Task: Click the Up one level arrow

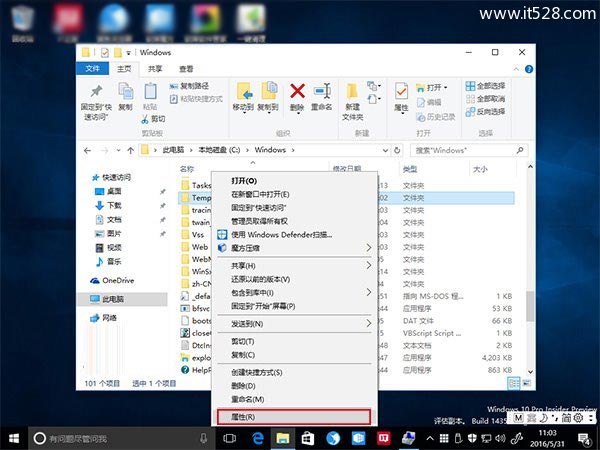Action: click(x=130, y=150)
